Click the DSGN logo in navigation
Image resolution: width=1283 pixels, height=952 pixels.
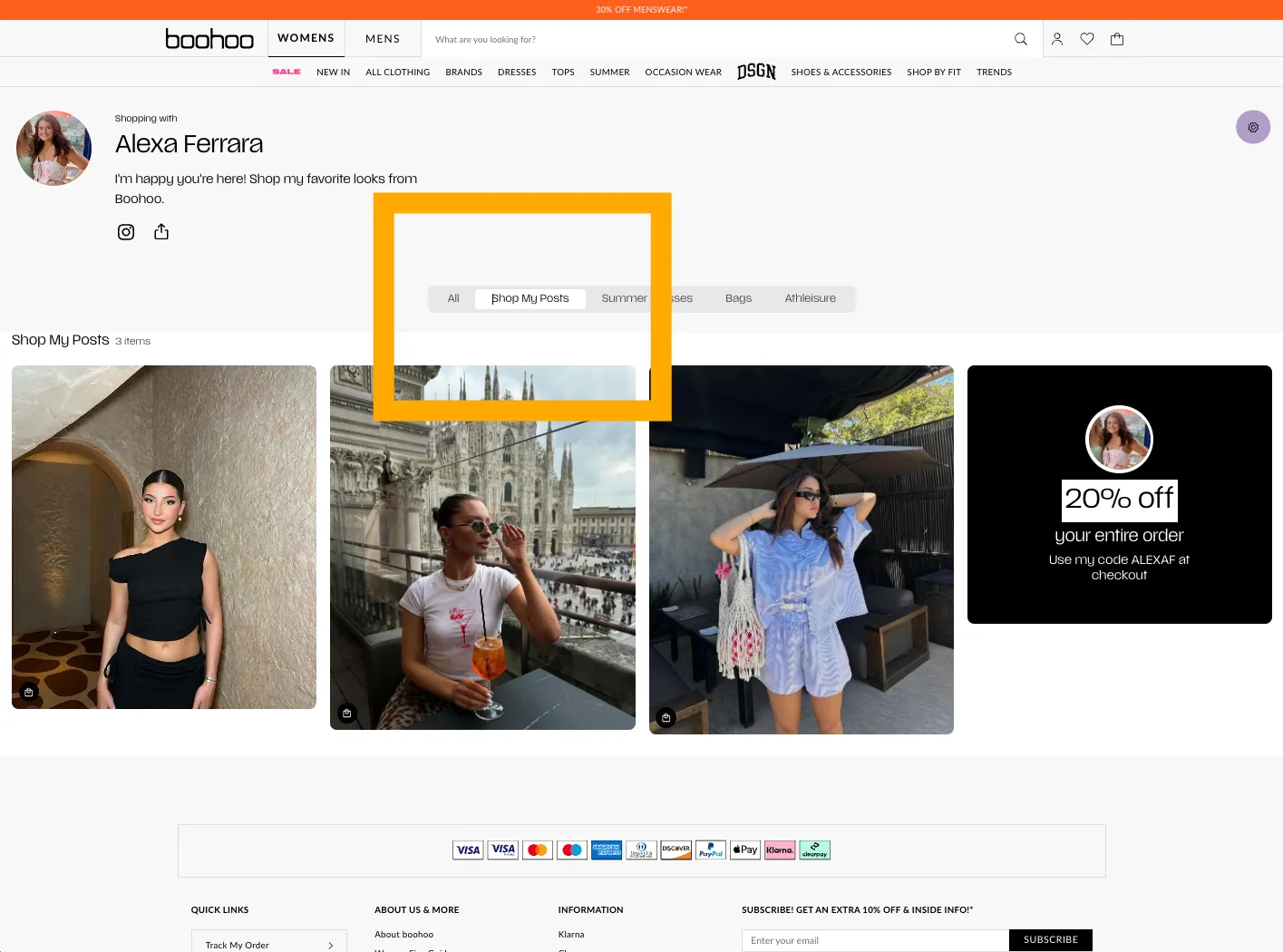(x=756, y=72)
